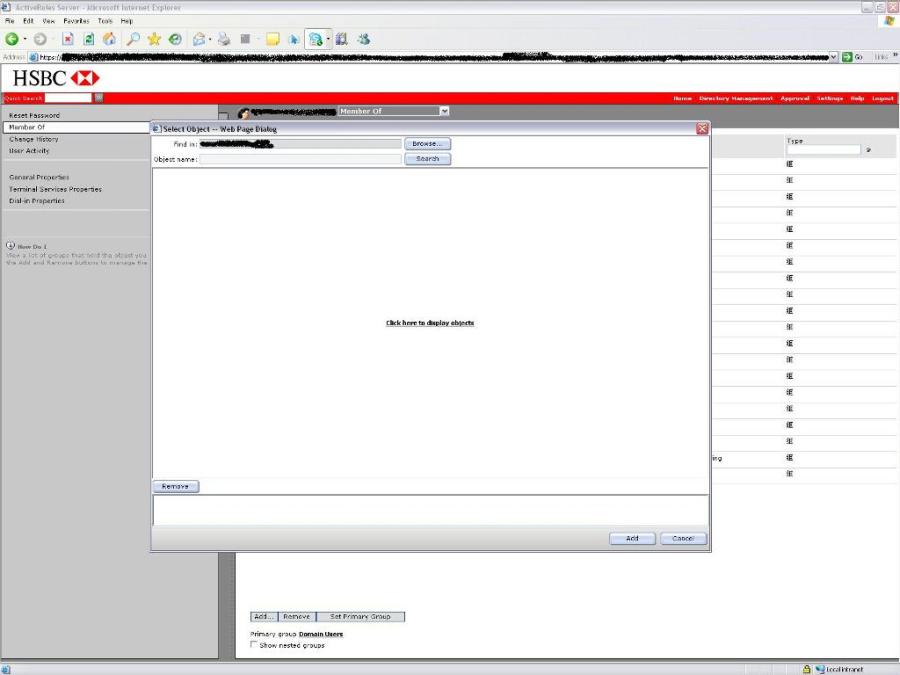Open the Member Of dropdown in header
900x675 pixels.
(444, 111)
